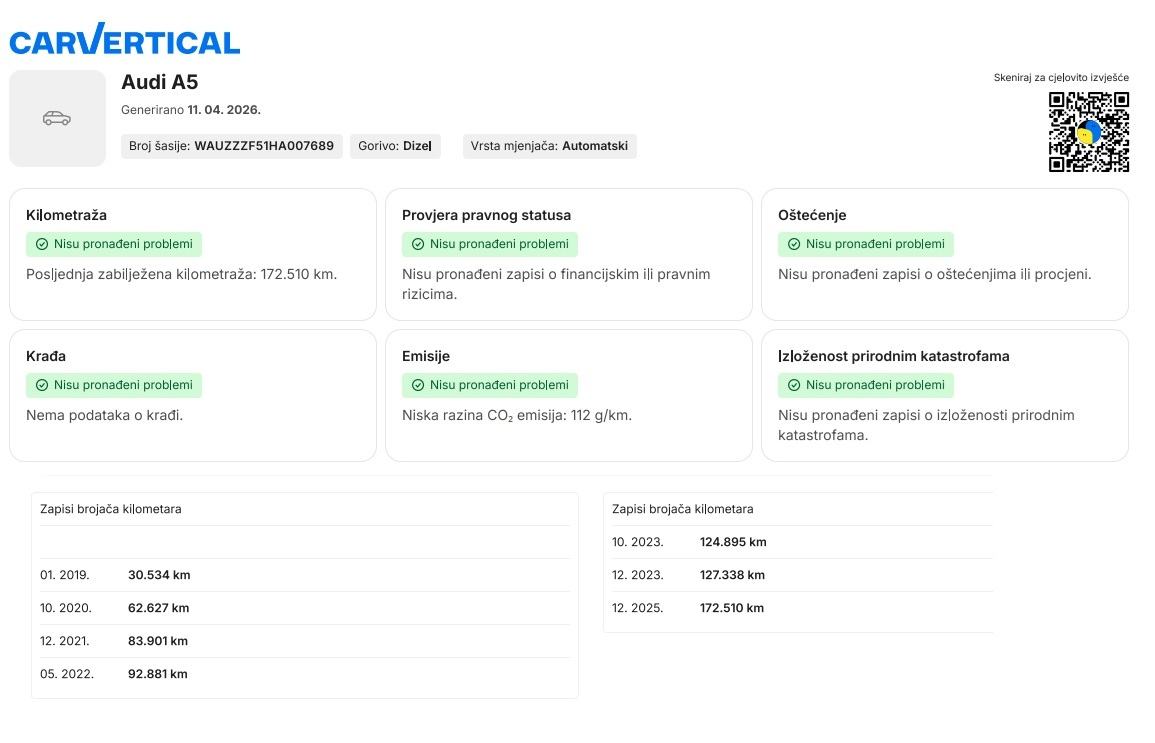Image resolution: width=1155 pixels, height=743 pixels.
Task: Click the Krađa status badge
Action: click(114, 385)
